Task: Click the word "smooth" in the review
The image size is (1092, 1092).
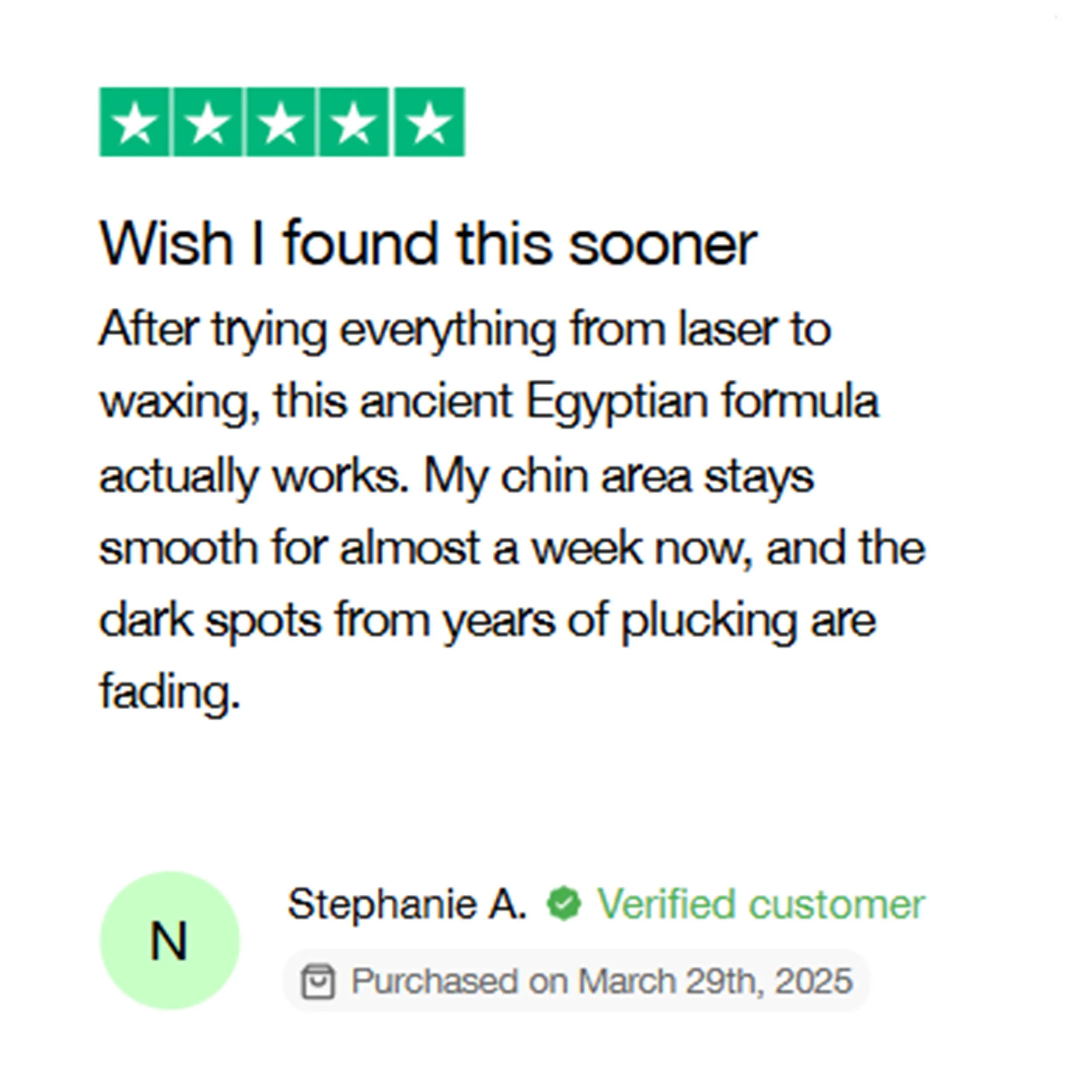Action: click(x=179, y=548)
